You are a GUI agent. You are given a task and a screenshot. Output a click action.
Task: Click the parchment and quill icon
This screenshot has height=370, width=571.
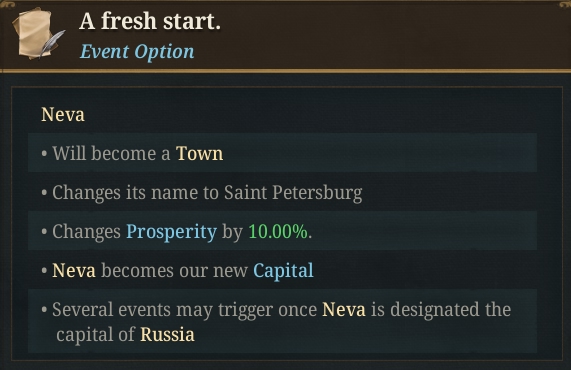pos(38,35)
